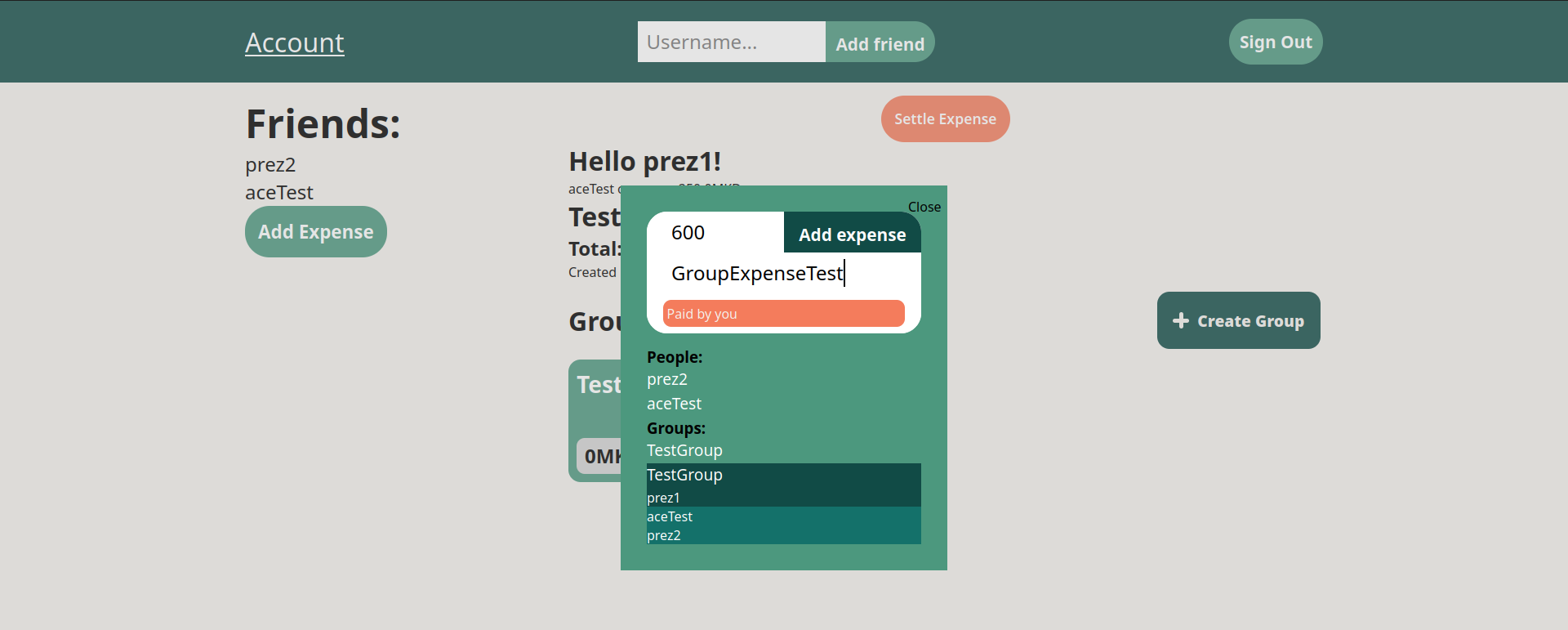
Task: Select aceTest under People in popup
Action: pos(674,404)
